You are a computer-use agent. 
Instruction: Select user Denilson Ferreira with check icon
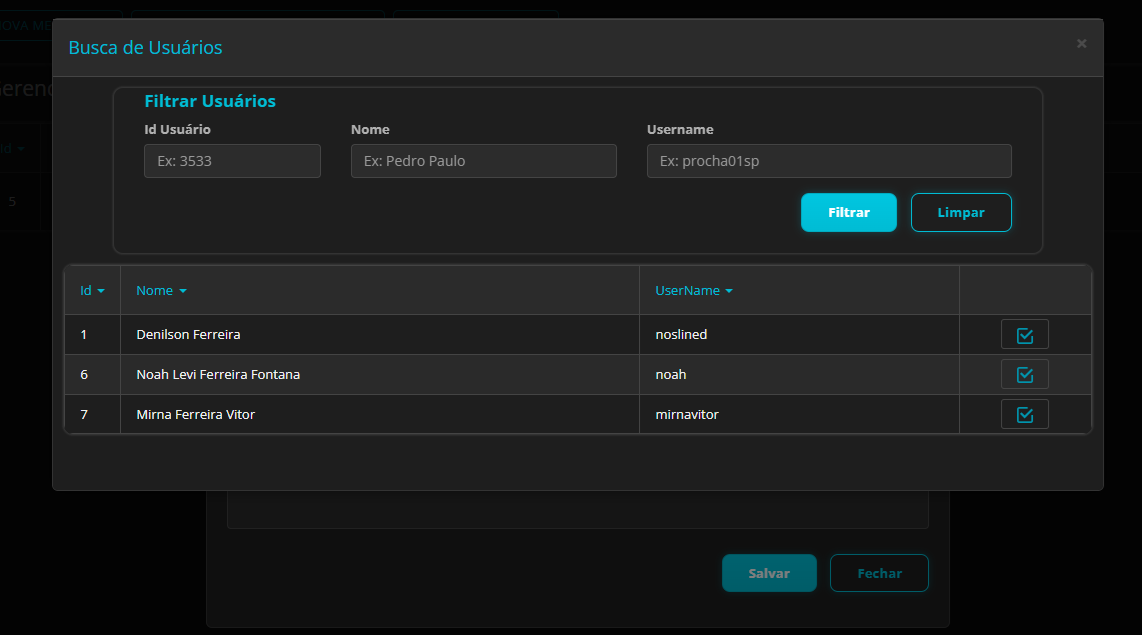1024,335
